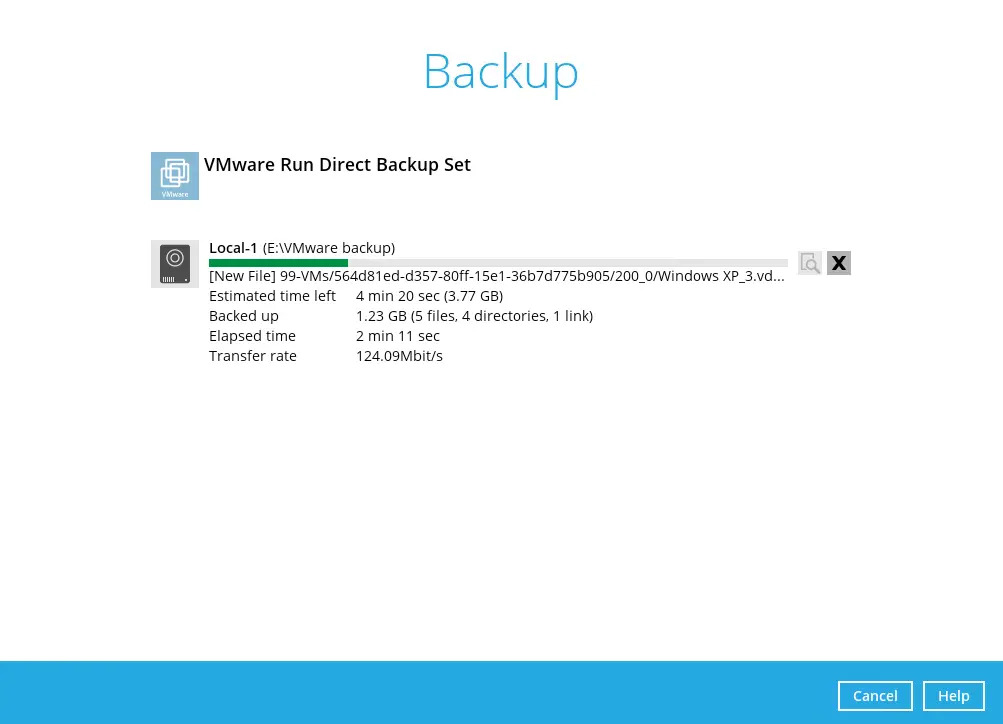Click the Local-1 destination drive icon
The height and width of the screenshot is (724, 1003).
(175, 264)
